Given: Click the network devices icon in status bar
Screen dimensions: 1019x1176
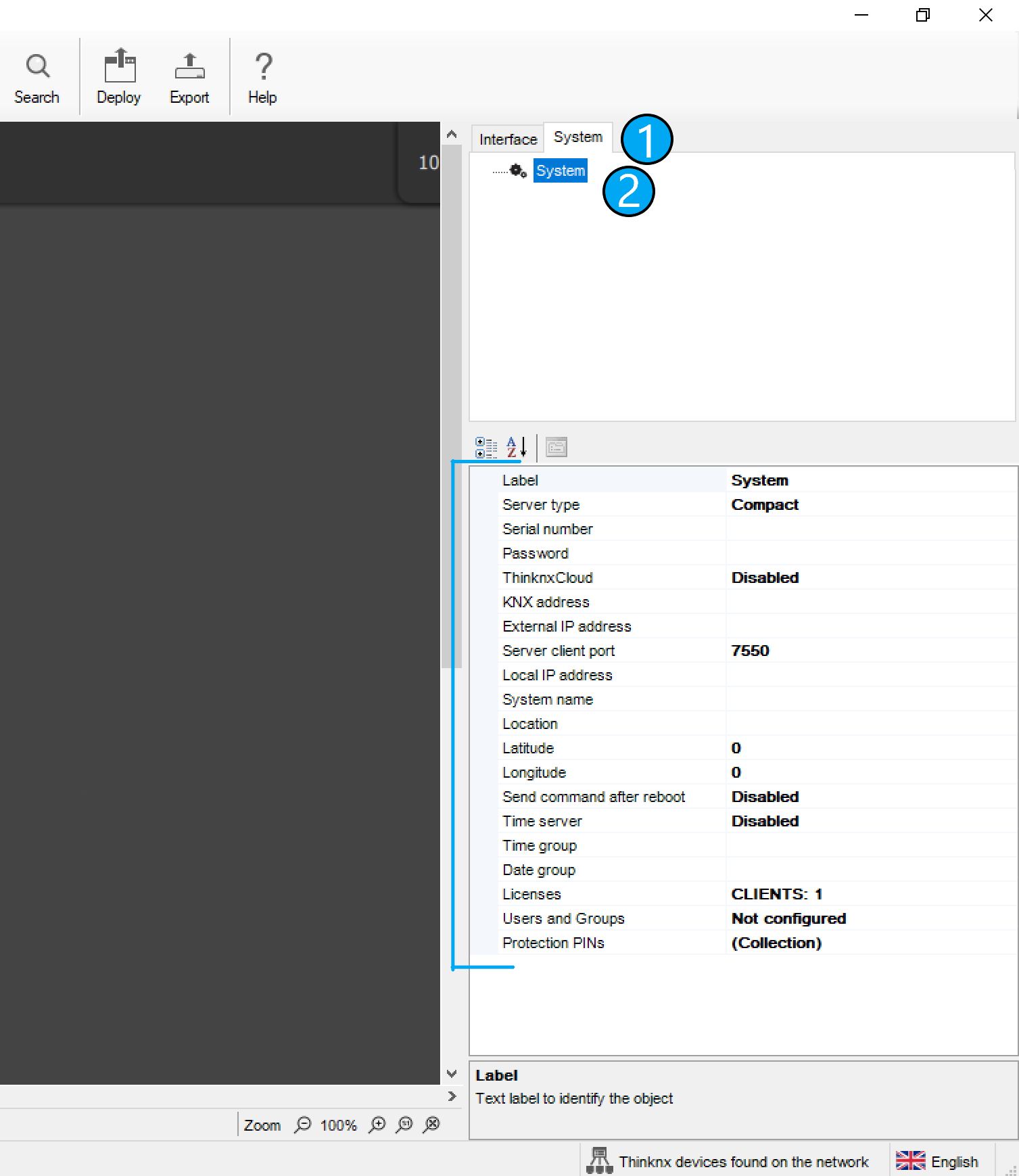Looking at the screenshot, I should 599,1160.
